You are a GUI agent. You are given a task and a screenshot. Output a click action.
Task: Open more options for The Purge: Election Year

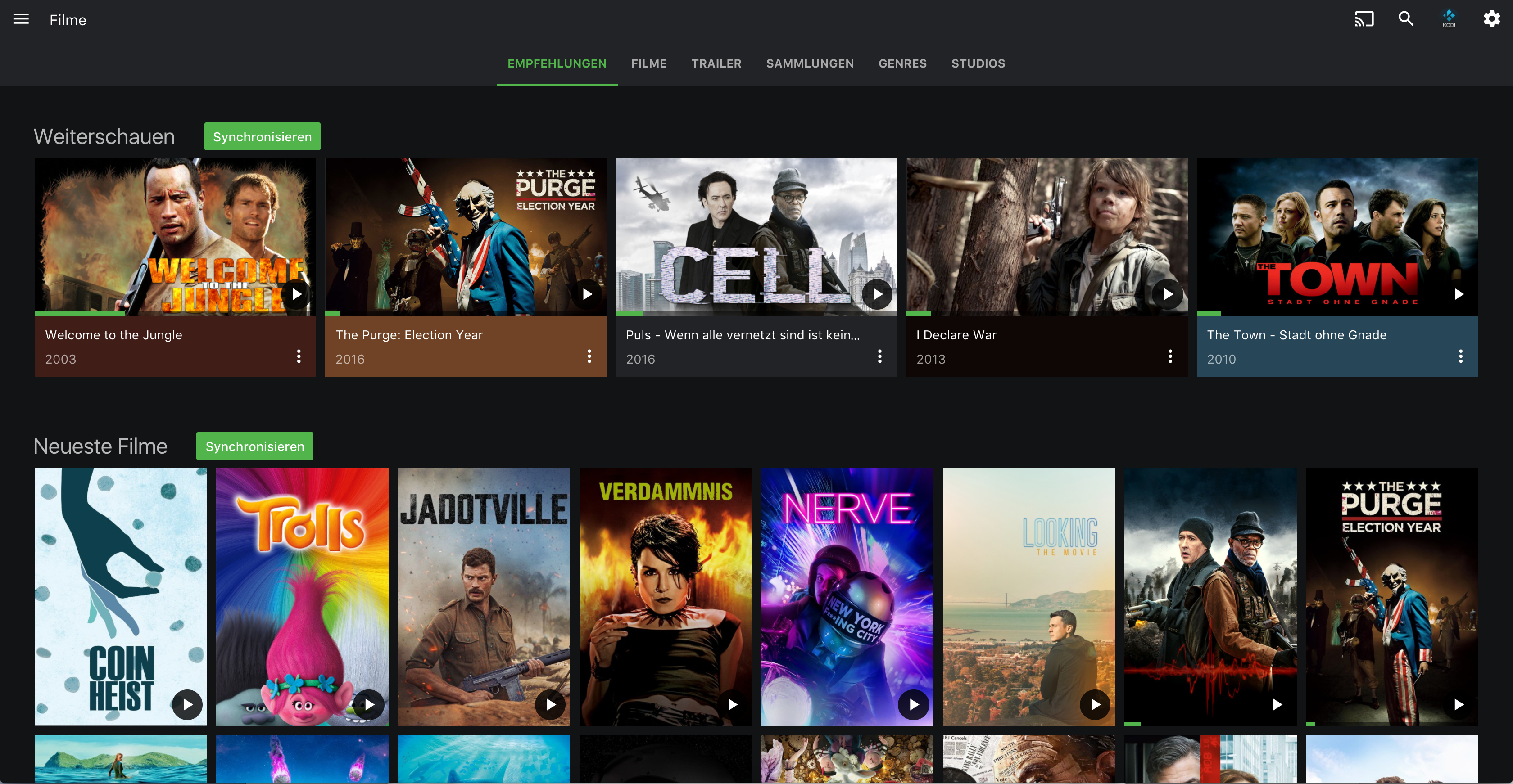tap(589, 356)
